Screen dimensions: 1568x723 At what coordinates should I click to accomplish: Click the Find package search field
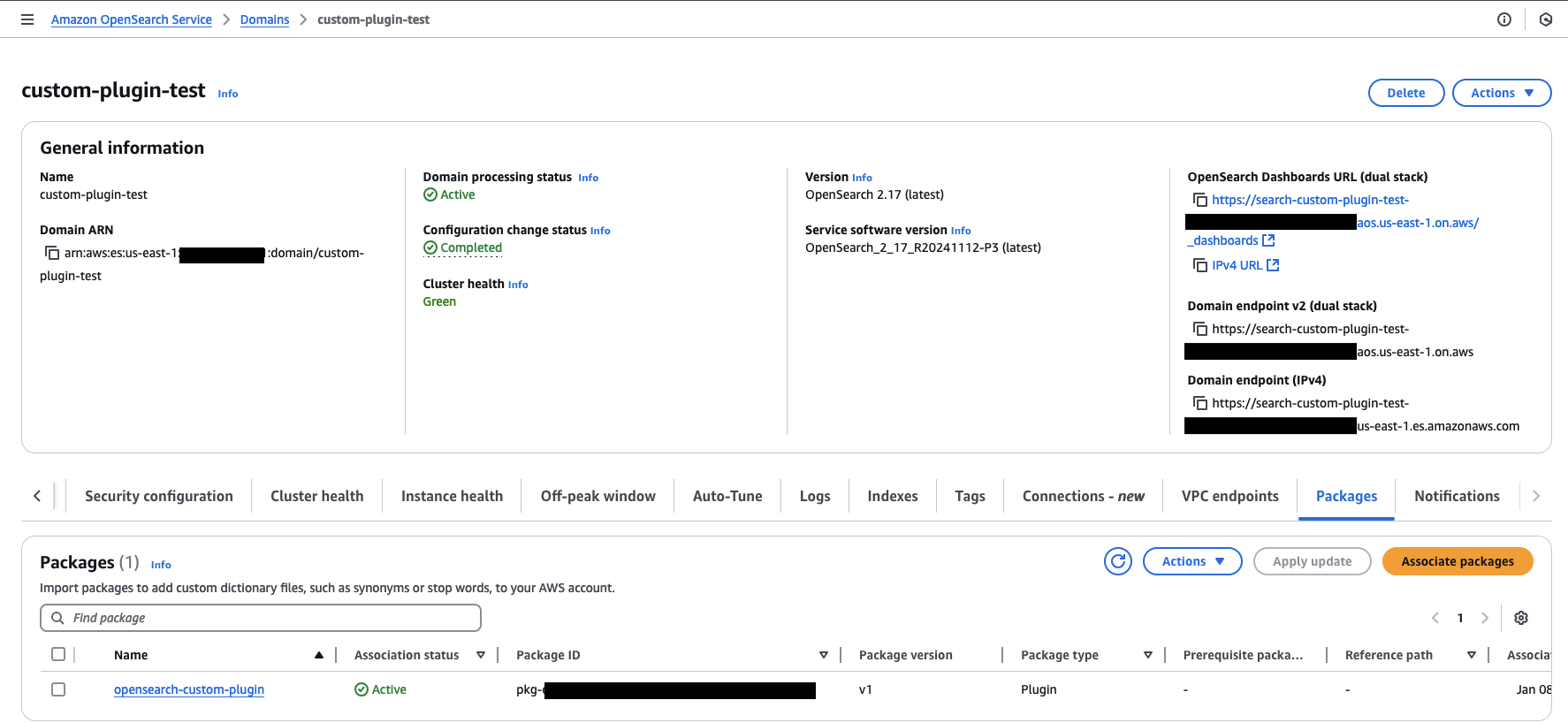click(x=261, y=618)
